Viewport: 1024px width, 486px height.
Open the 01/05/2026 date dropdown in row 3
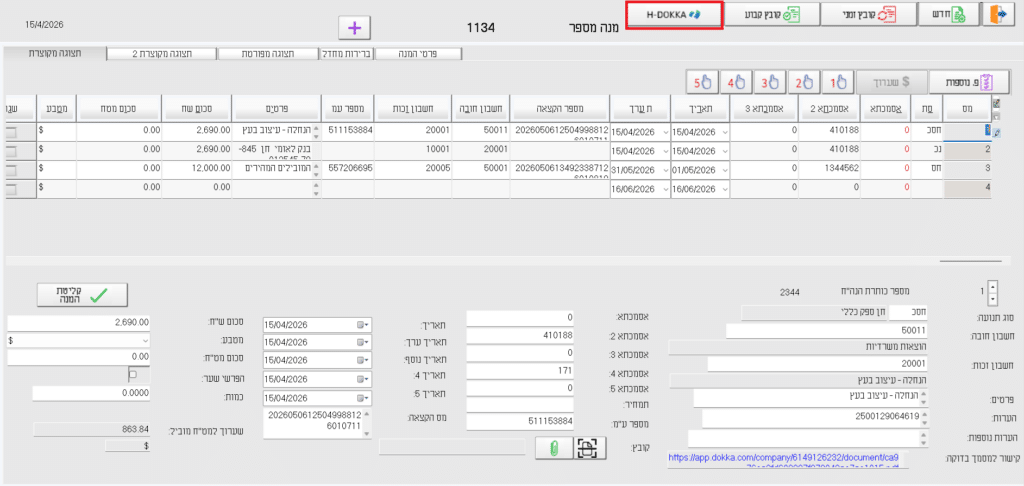[726, 169]
